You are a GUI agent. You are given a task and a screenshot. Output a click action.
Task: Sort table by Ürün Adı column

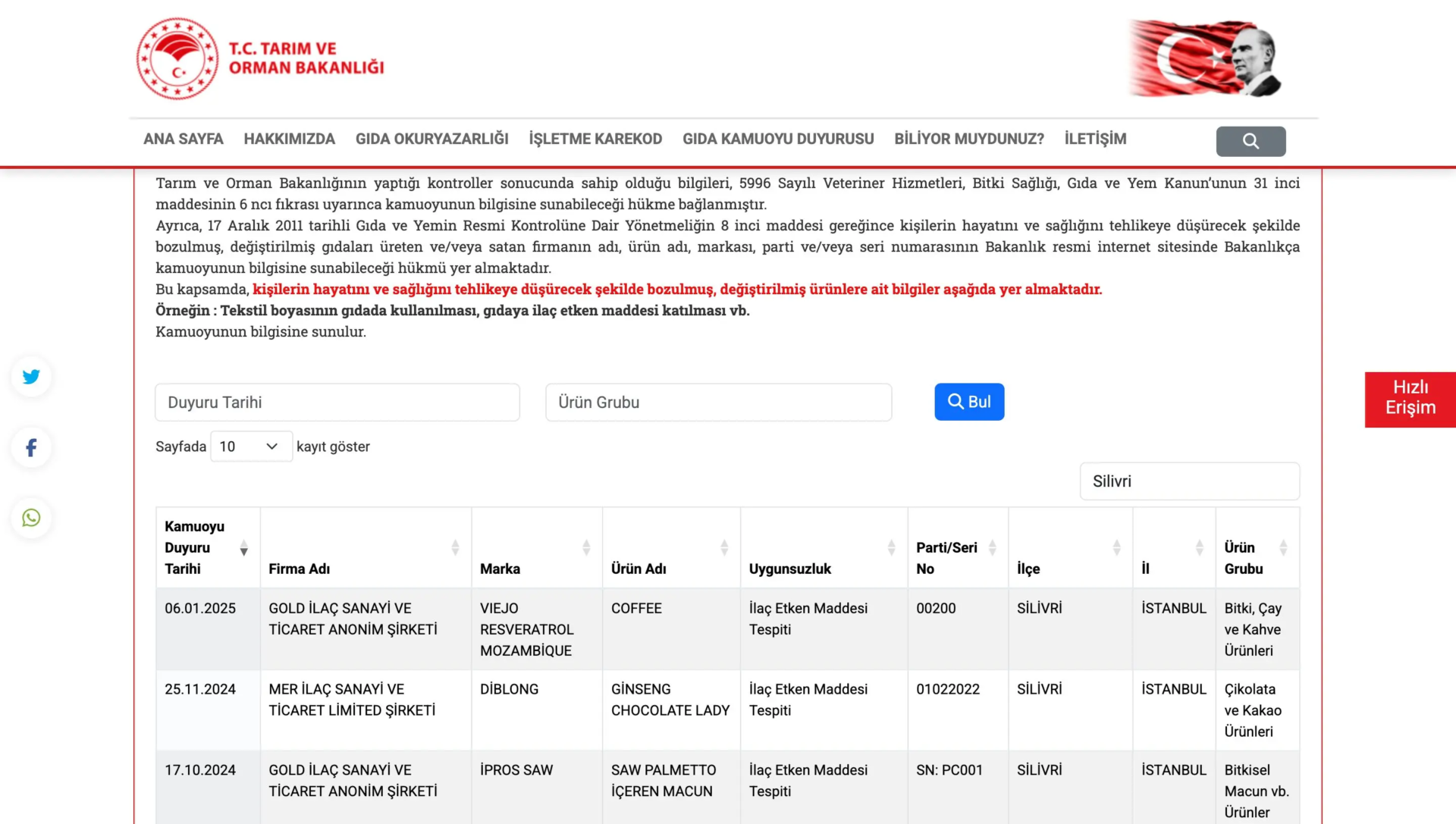click(724, 547)
